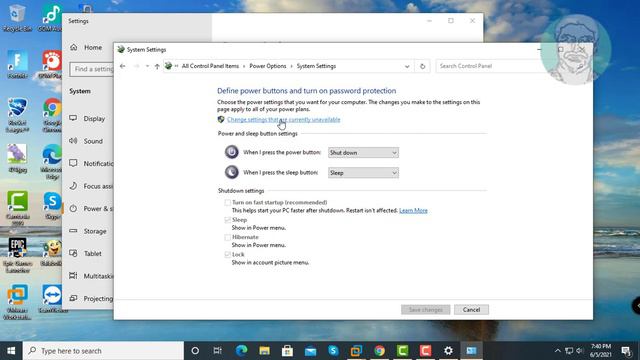
Task: Click the volume tray icon
Action: coord(580,351)
